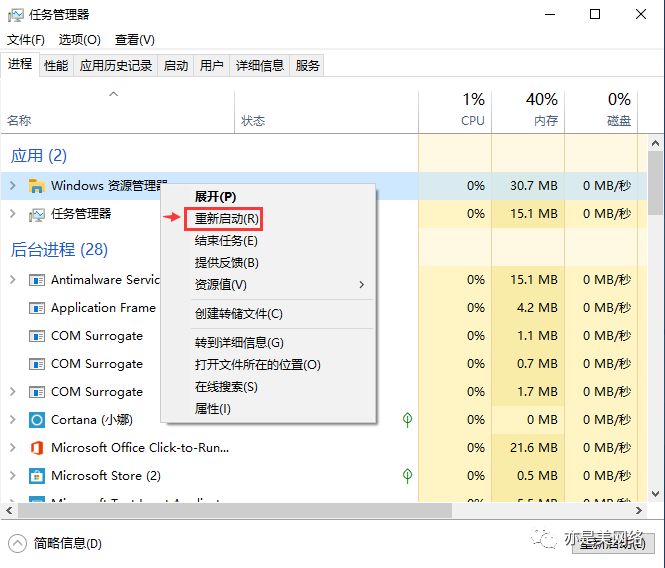665x568 pixels.
Task: Click the Cortana (小娜) circle icon
Action: [36, 420]
